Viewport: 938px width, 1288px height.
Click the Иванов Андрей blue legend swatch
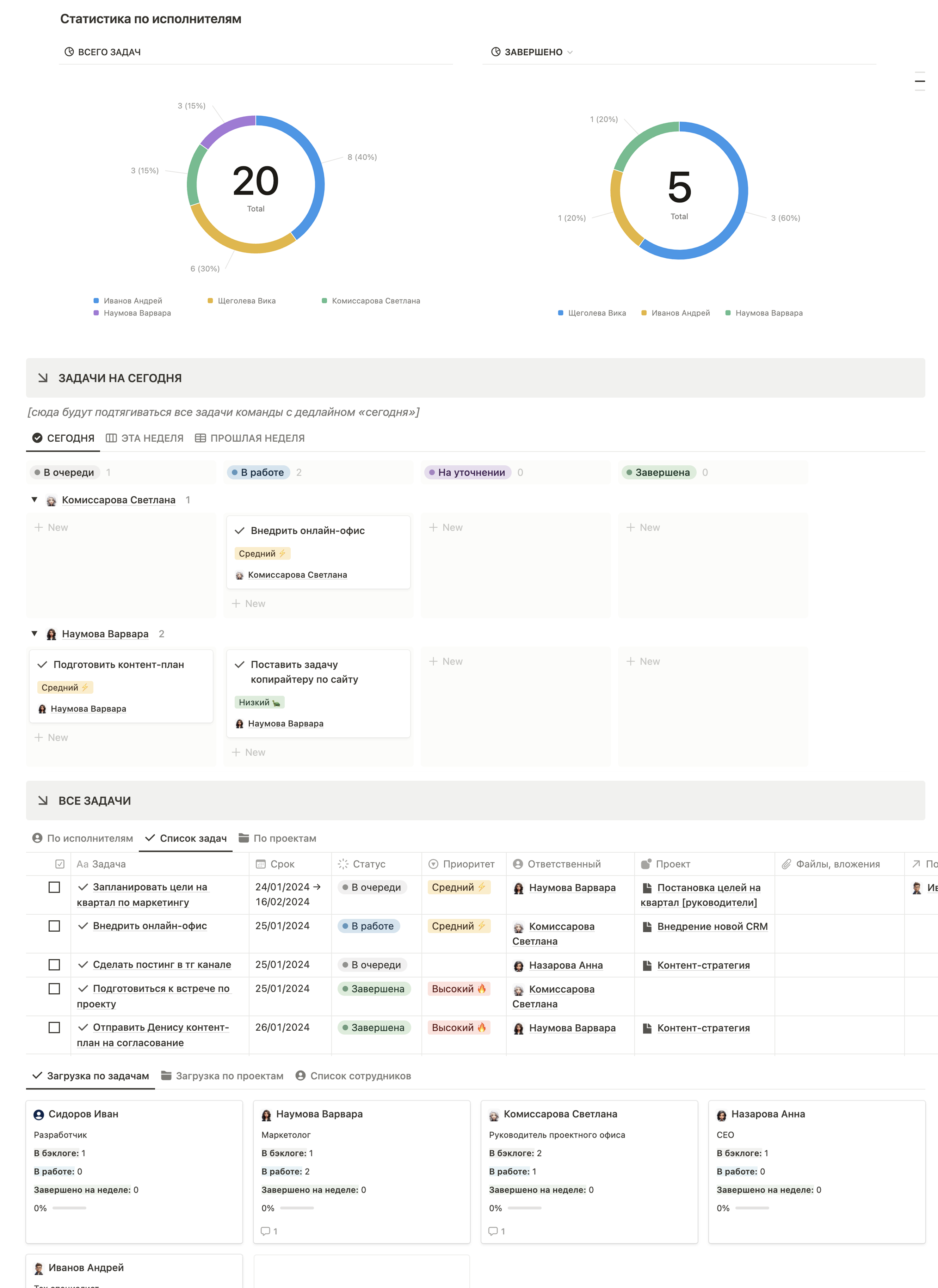(x=96, y=300)
